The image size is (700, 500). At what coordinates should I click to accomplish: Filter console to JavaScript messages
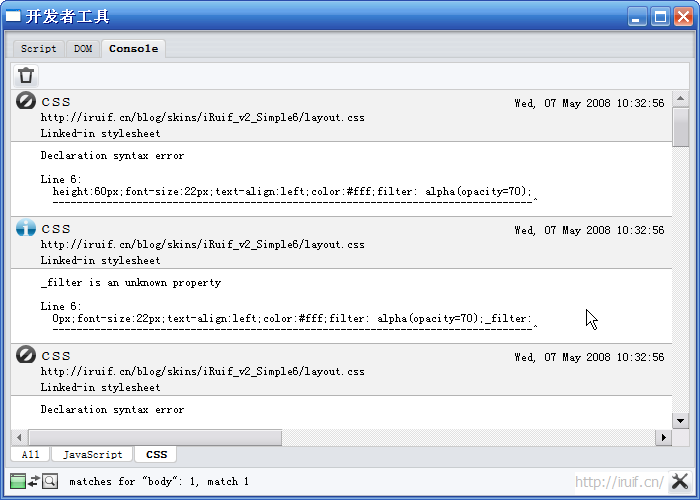[92, 454]
